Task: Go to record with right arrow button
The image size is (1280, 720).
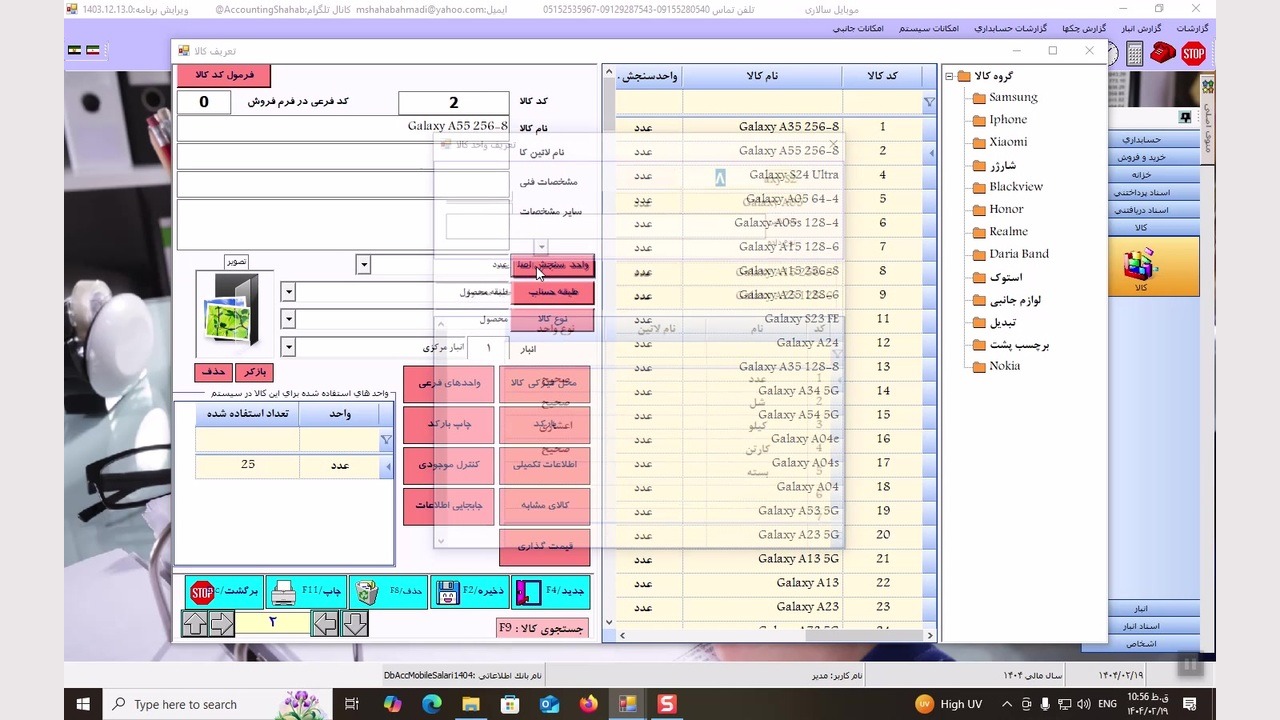Action: [x=221, y=624]
